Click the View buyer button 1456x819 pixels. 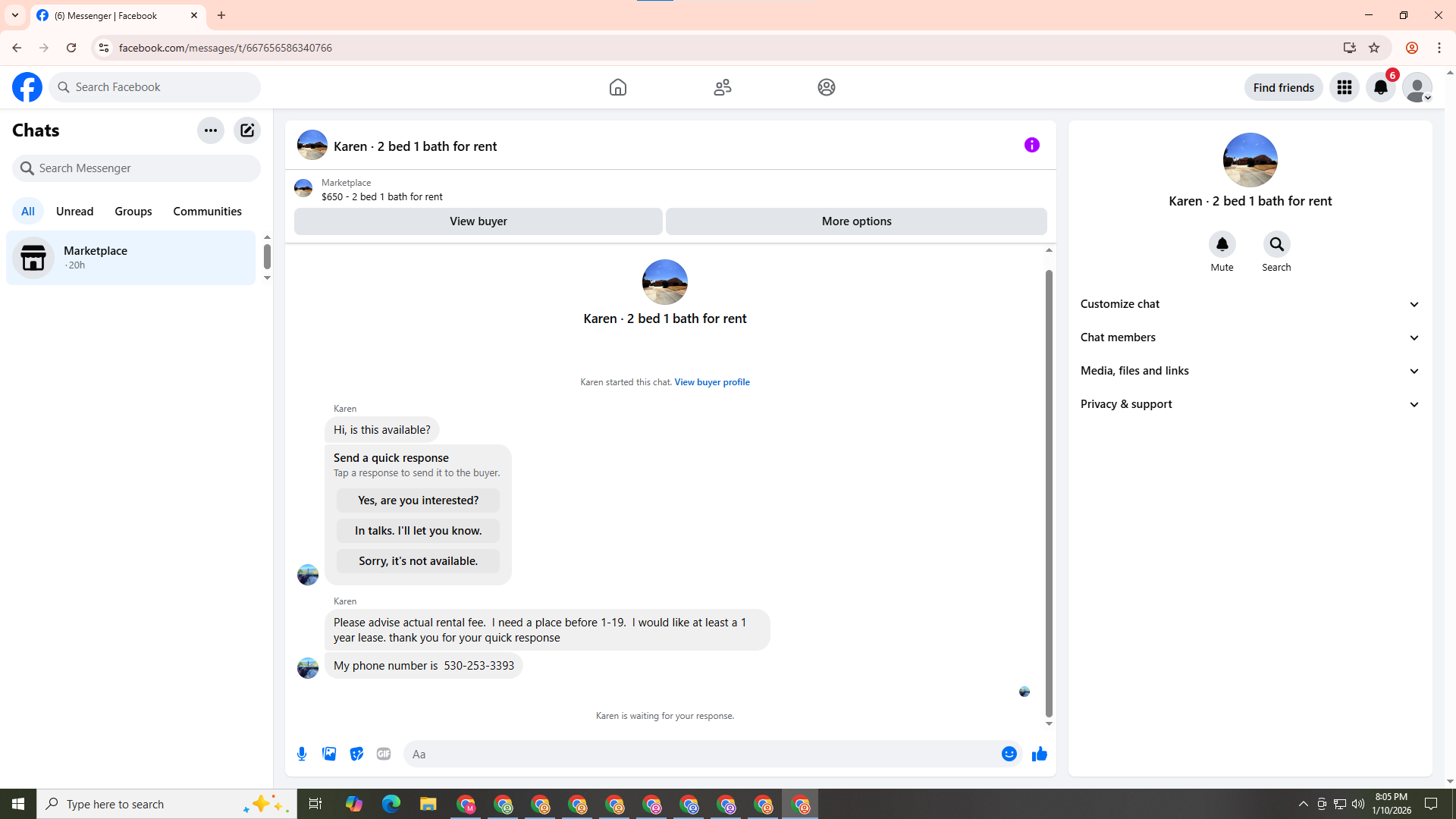click(478, 221)
